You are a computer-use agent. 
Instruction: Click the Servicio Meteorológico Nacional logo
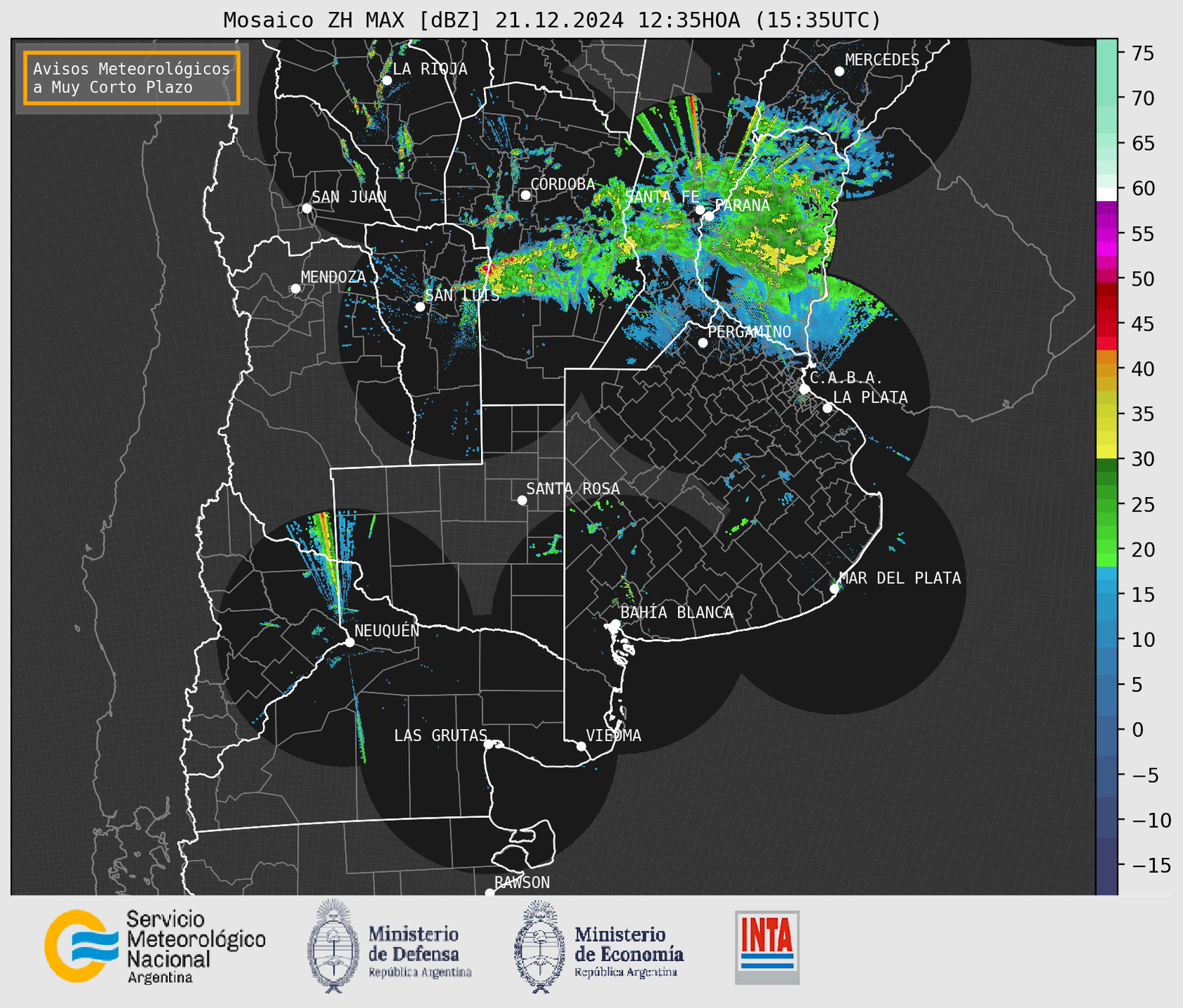155,947
